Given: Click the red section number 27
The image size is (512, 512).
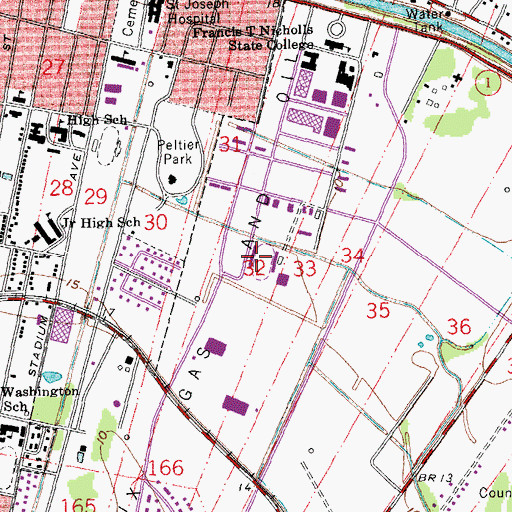Looking at the screenshot, I should (53, 67).
